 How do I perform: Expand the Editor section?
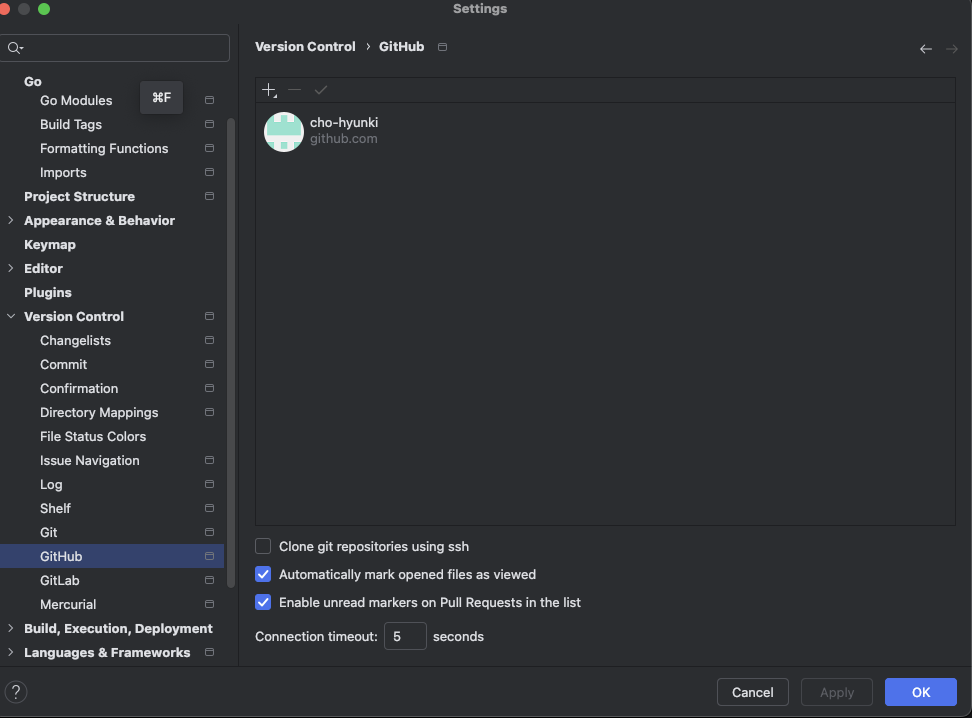(11, 268)
